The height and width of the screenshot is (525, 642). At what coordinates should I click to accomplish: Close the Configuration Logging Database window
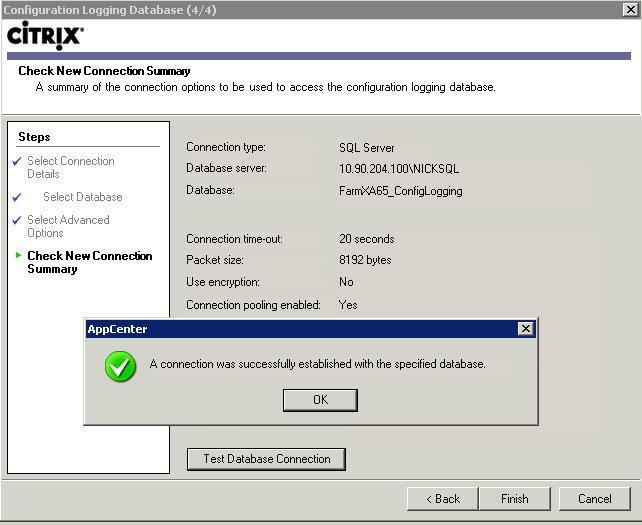coord(631,9)
